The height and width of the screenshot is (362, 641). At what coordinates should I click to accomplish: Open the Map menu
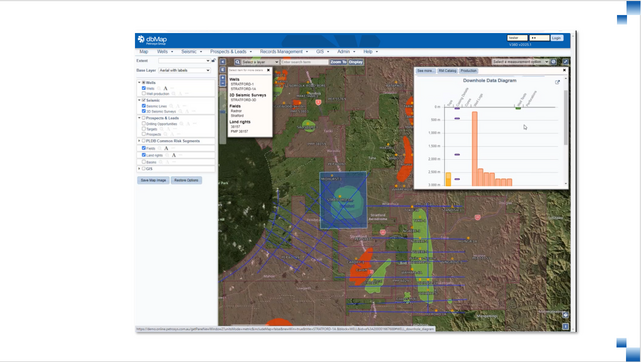143,51
